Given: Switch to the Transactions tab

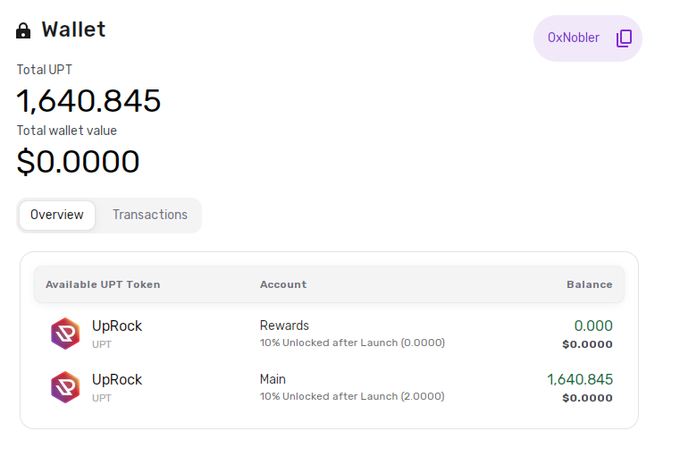Looking at the screenshot, I should [150, 215].
